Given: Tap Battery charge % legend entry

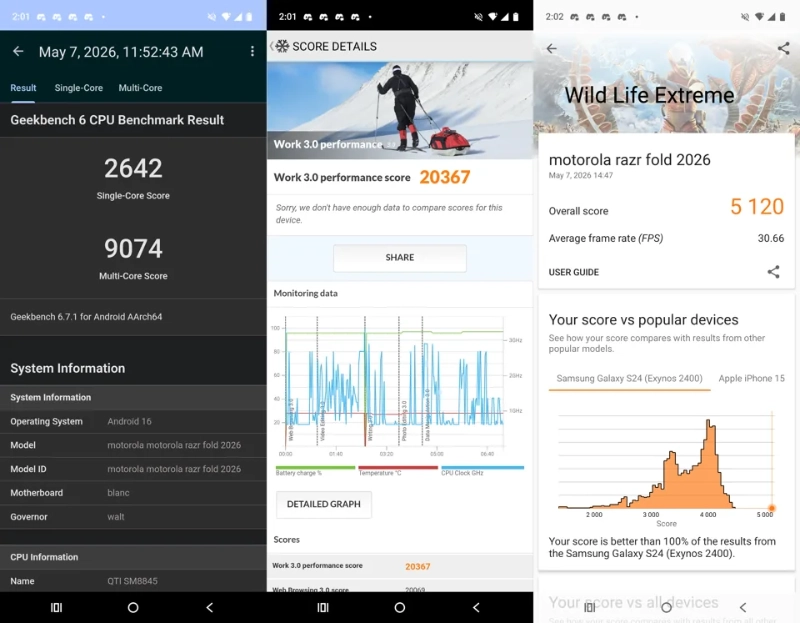Looking at the screenshot, I should [x=315, y=470].
